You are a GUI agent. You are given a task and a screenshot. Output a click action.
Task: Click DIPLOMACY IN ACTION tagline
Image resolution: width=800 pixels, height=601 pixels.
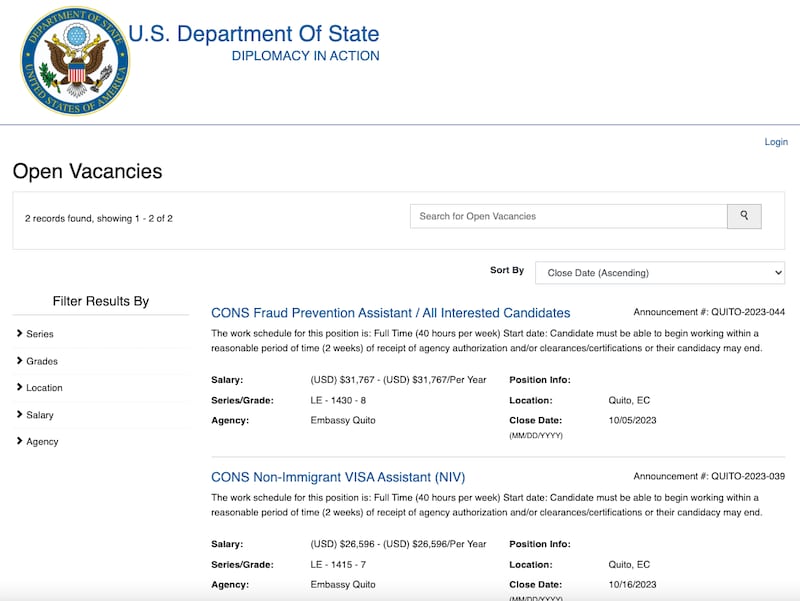click(x=305, y=56)
